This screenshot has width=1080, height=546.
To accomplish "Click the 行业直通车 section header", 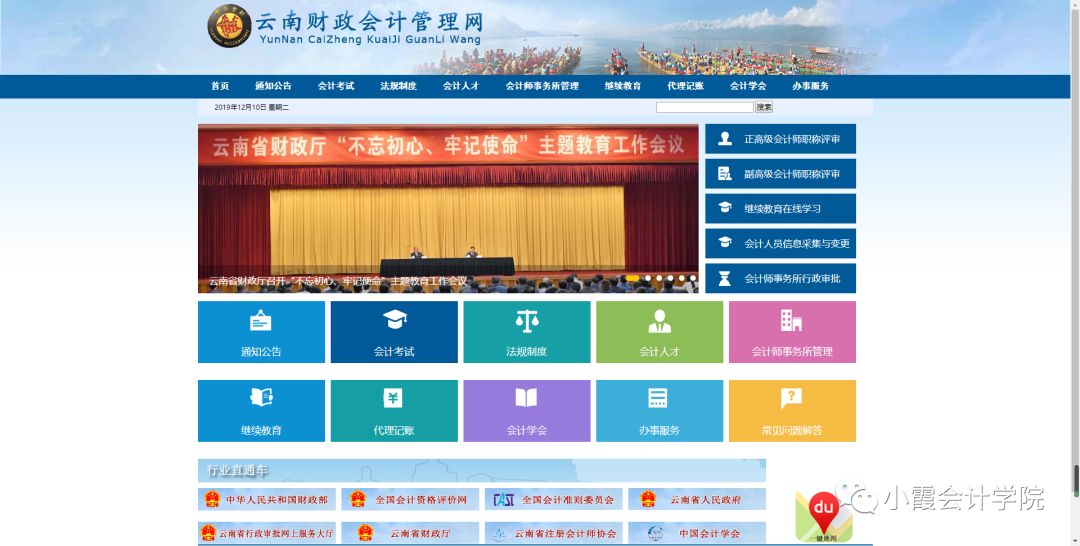I will [x=481, y=470].
